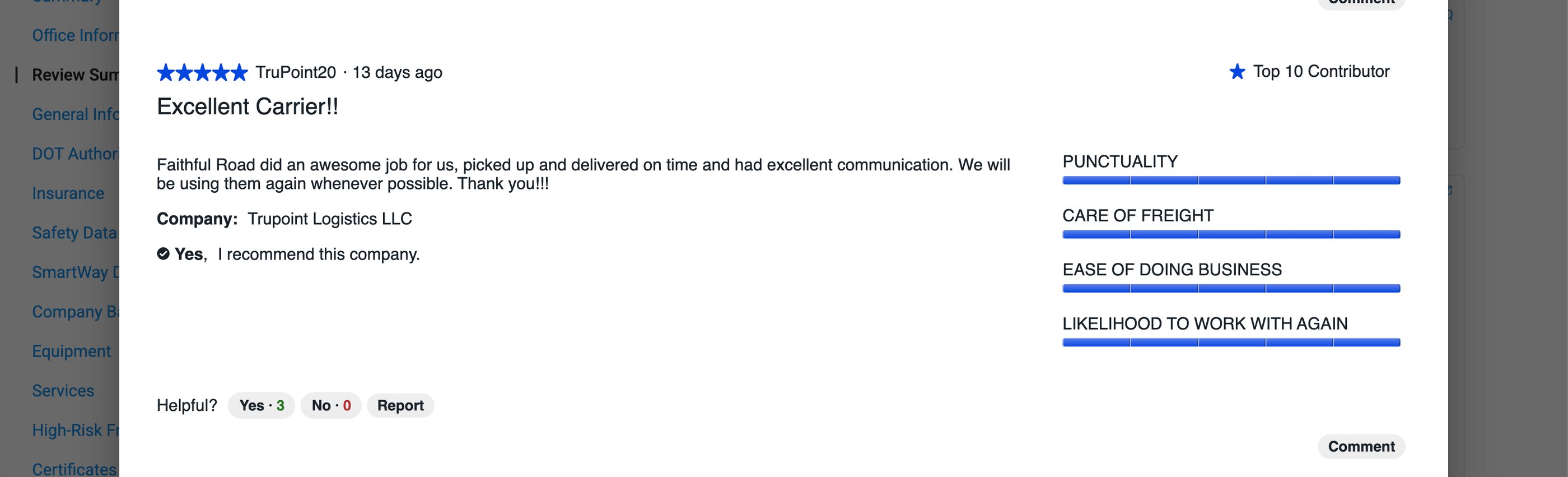
Task: Click the recommend checkmark icon
Action: pos(163,254)
